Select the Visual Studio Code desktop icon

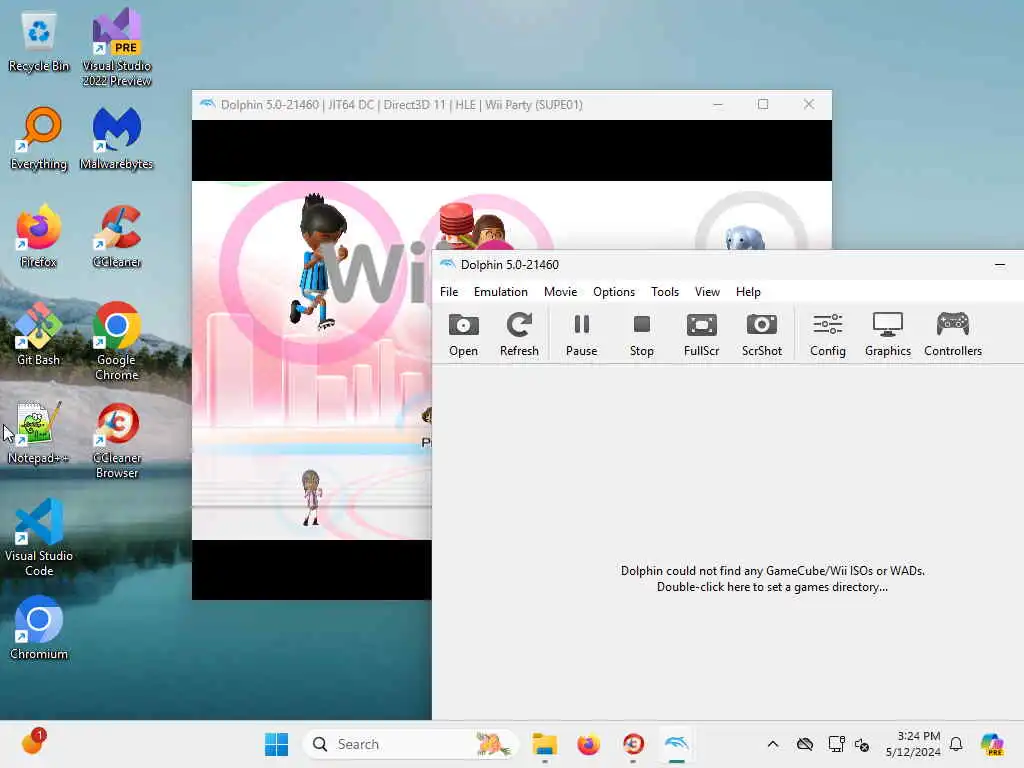39,537
